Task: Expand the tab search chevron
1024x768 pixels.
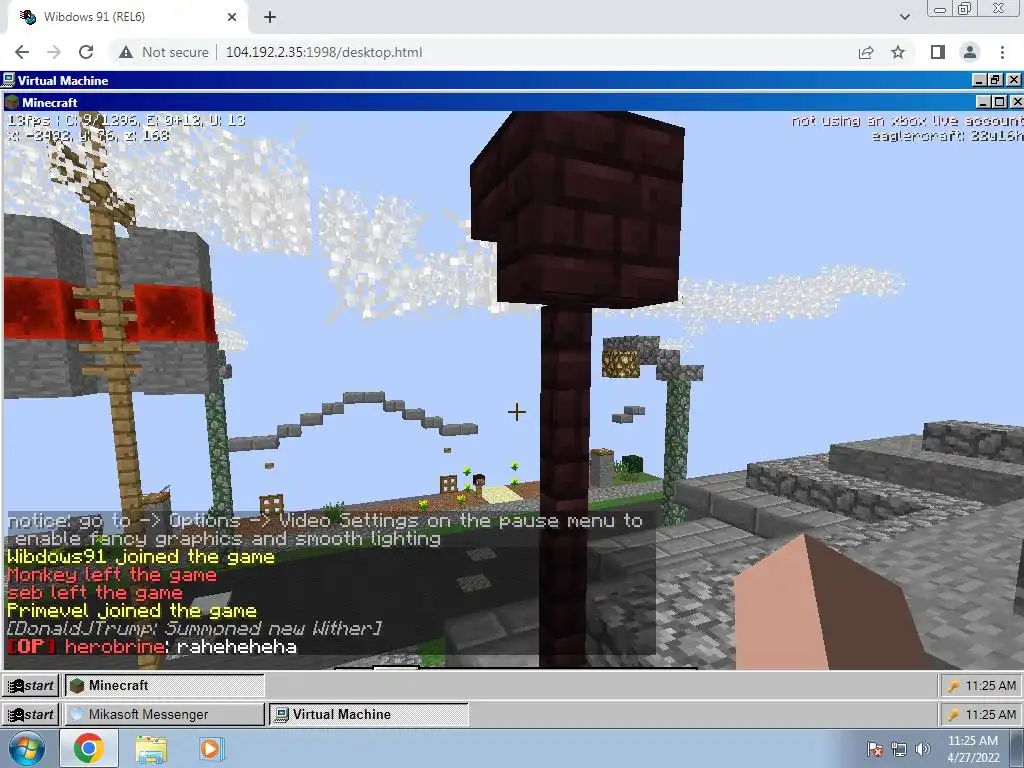Action: click(904, 17)
